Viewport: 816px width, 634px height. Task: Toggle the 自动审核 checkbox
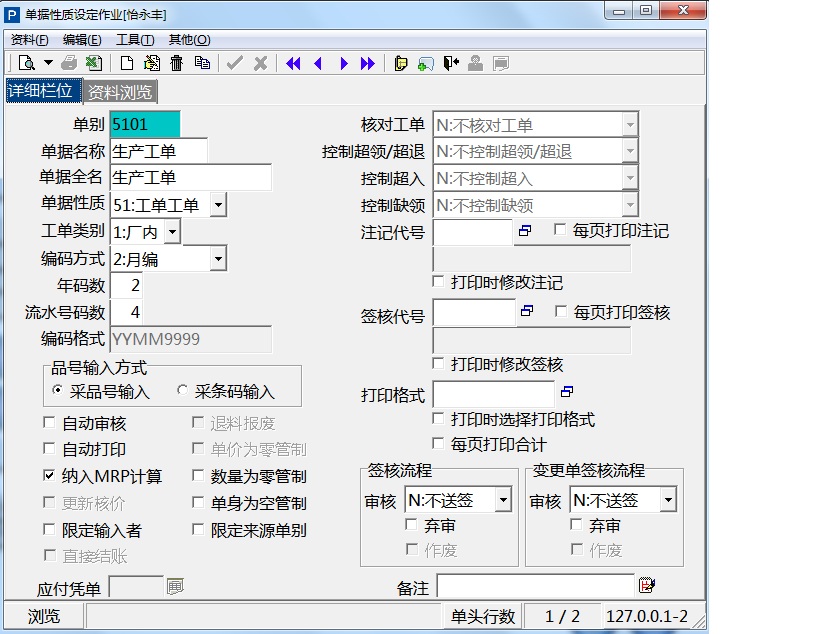click(49, 422)
